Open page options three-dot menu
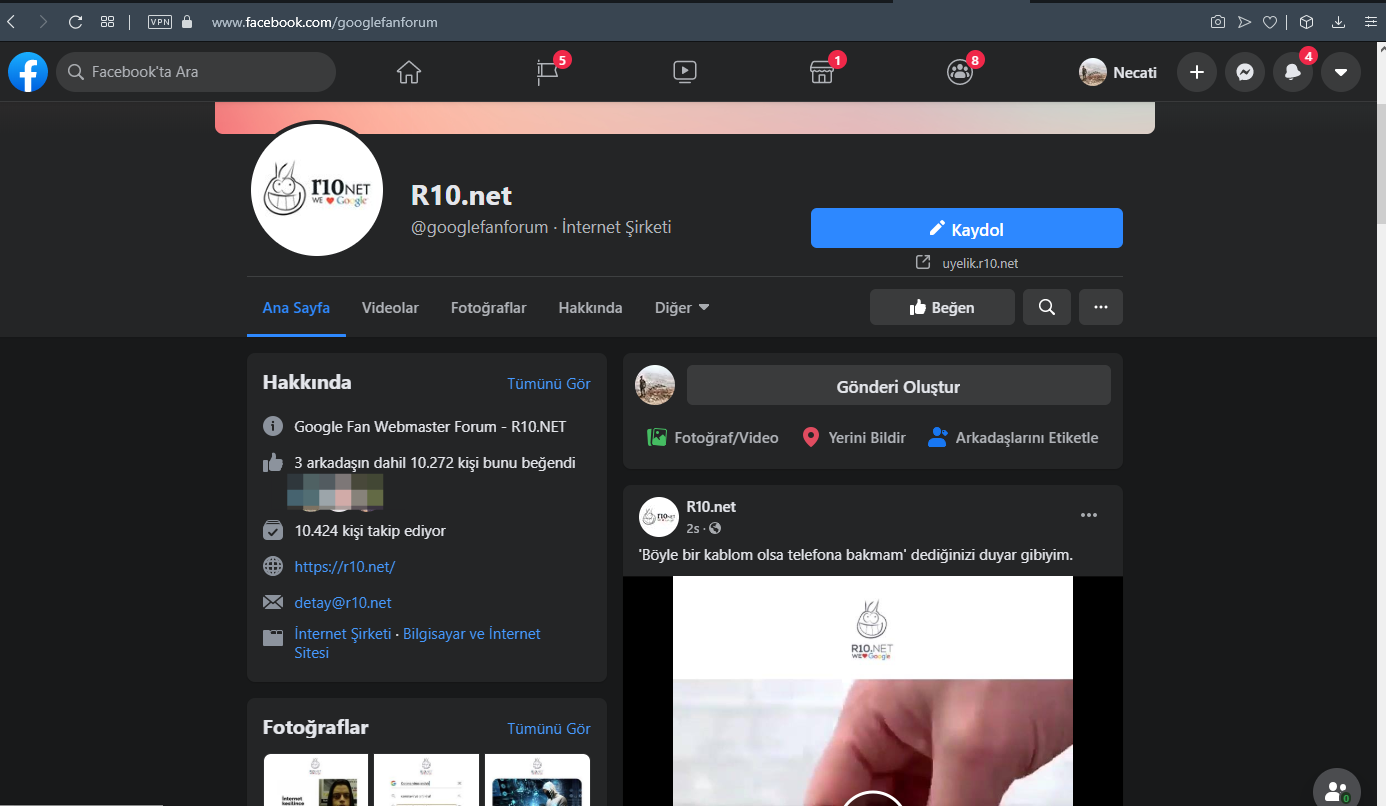Image resolution: width=1386 pixels, height=806 pixels. 1101,307
